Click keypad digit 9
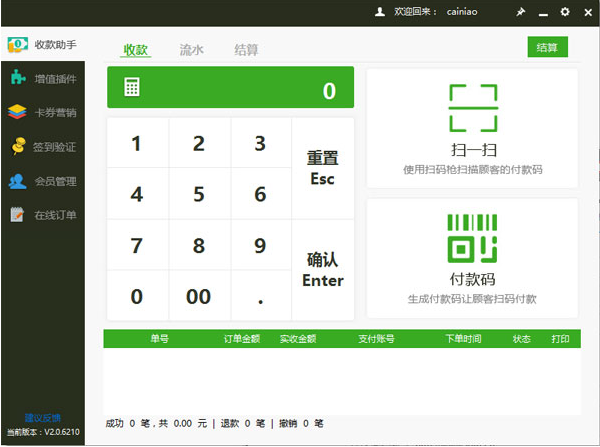This screenshot has height=447, width=600. [x=261, y=245]
